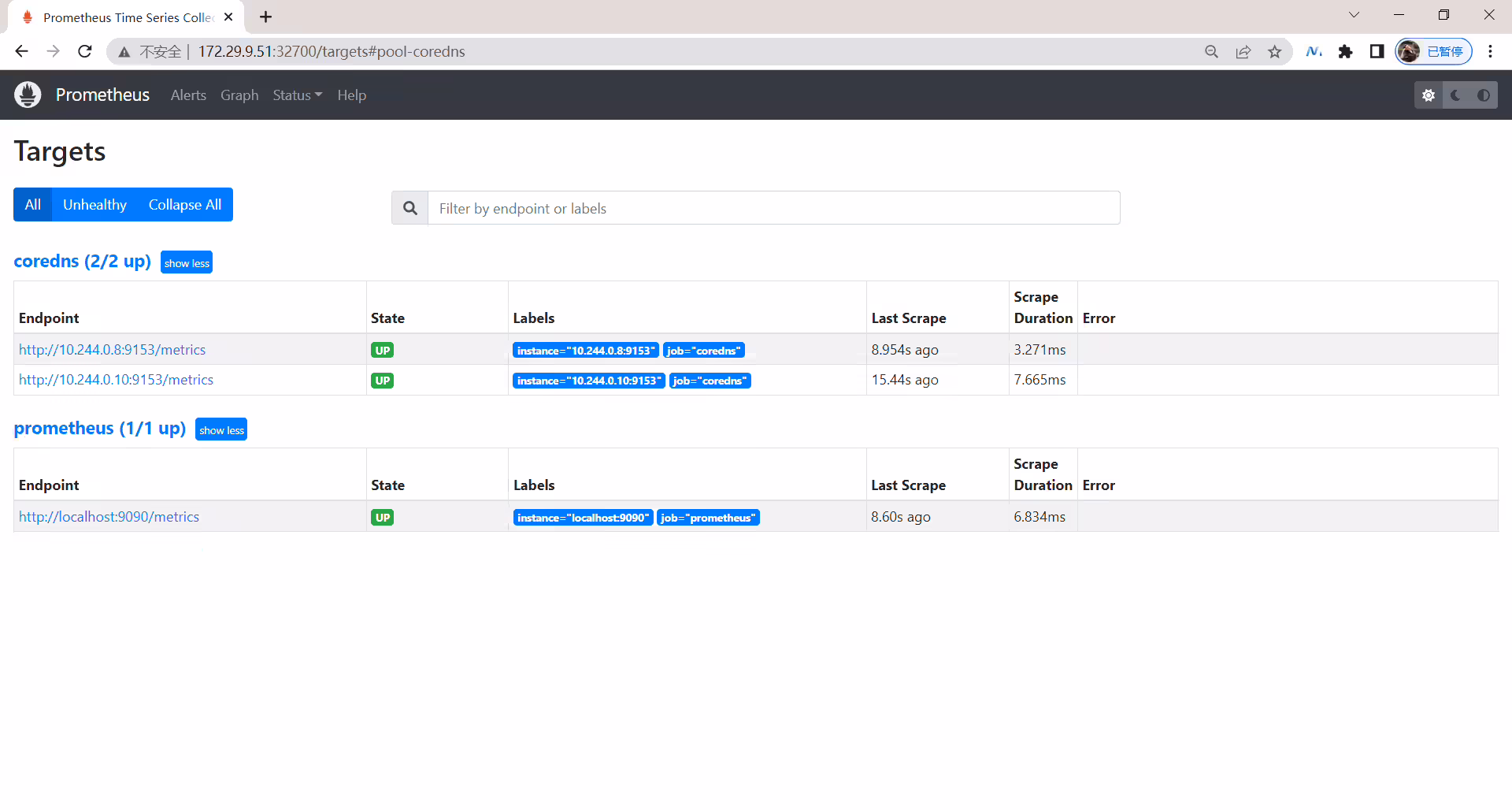Image resolution: width=1512 pixels, height=810 pixels.
Task: Reload the page with refresh icon
Action: [x=85, y=51]
